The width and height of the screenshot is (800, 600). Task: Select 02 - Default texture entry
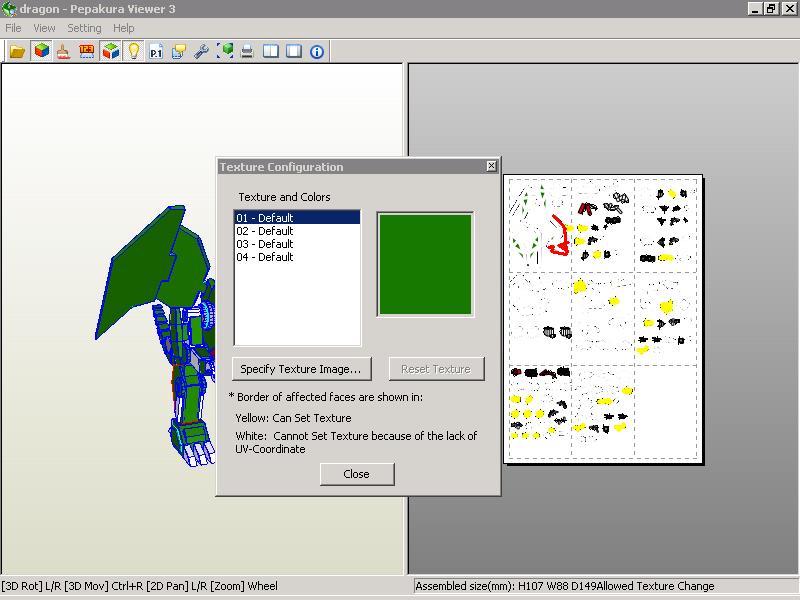coord(264,230)
